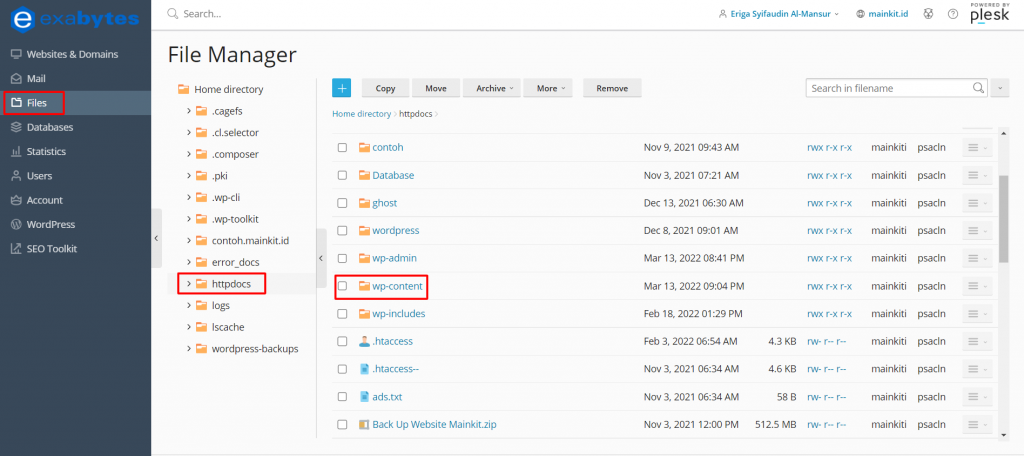The image size is (1024, 456).
Task: Click the ads.txt file icon
Action: [x=364, y=397]
